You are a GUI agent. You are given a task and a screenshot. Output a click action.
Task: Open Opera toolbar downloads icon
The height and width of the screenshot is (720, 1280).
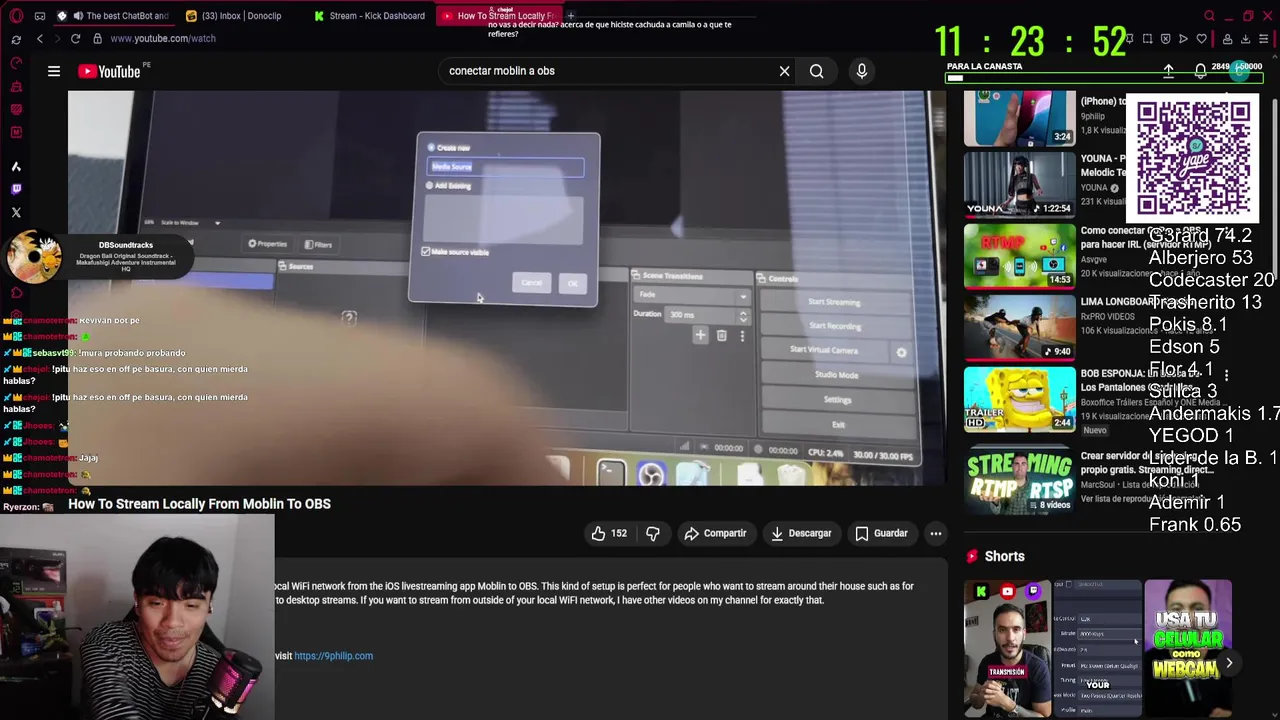coord(1246,39)
